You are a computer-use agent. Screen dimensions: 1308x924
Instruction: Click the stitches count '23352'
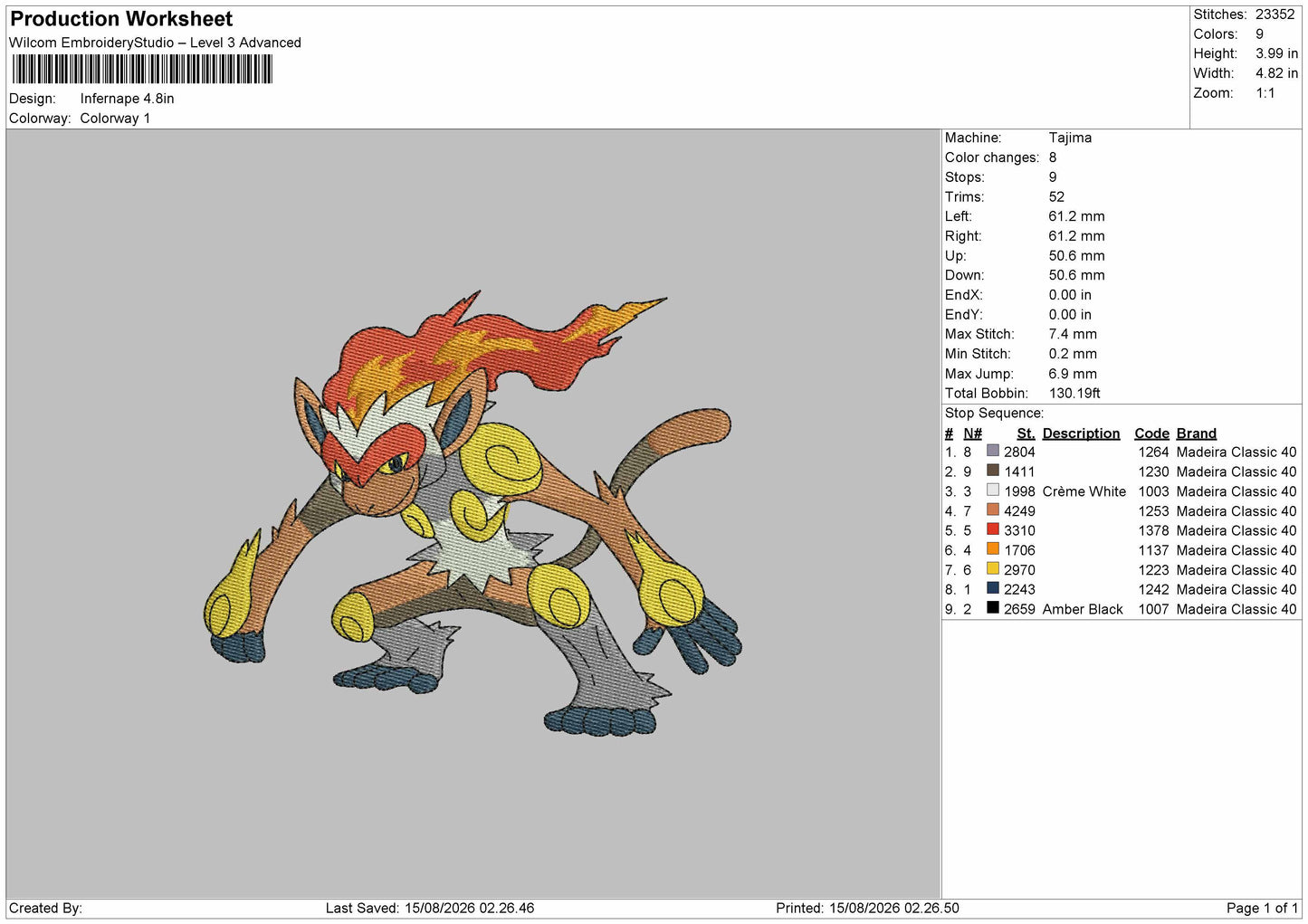pyautogui.click(x=1275, y=14)
